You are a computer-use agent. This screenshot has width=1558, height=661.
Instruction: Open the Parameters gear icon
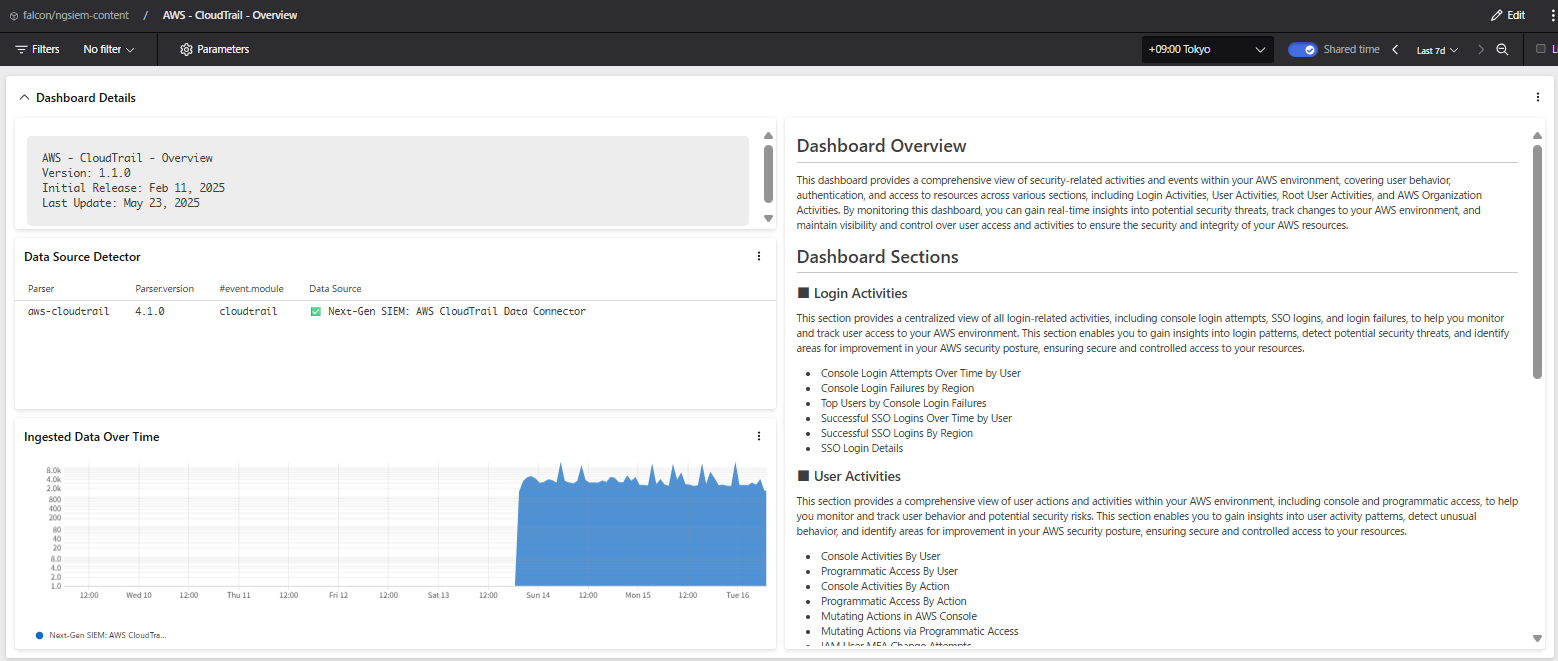(x=186, y=49)
